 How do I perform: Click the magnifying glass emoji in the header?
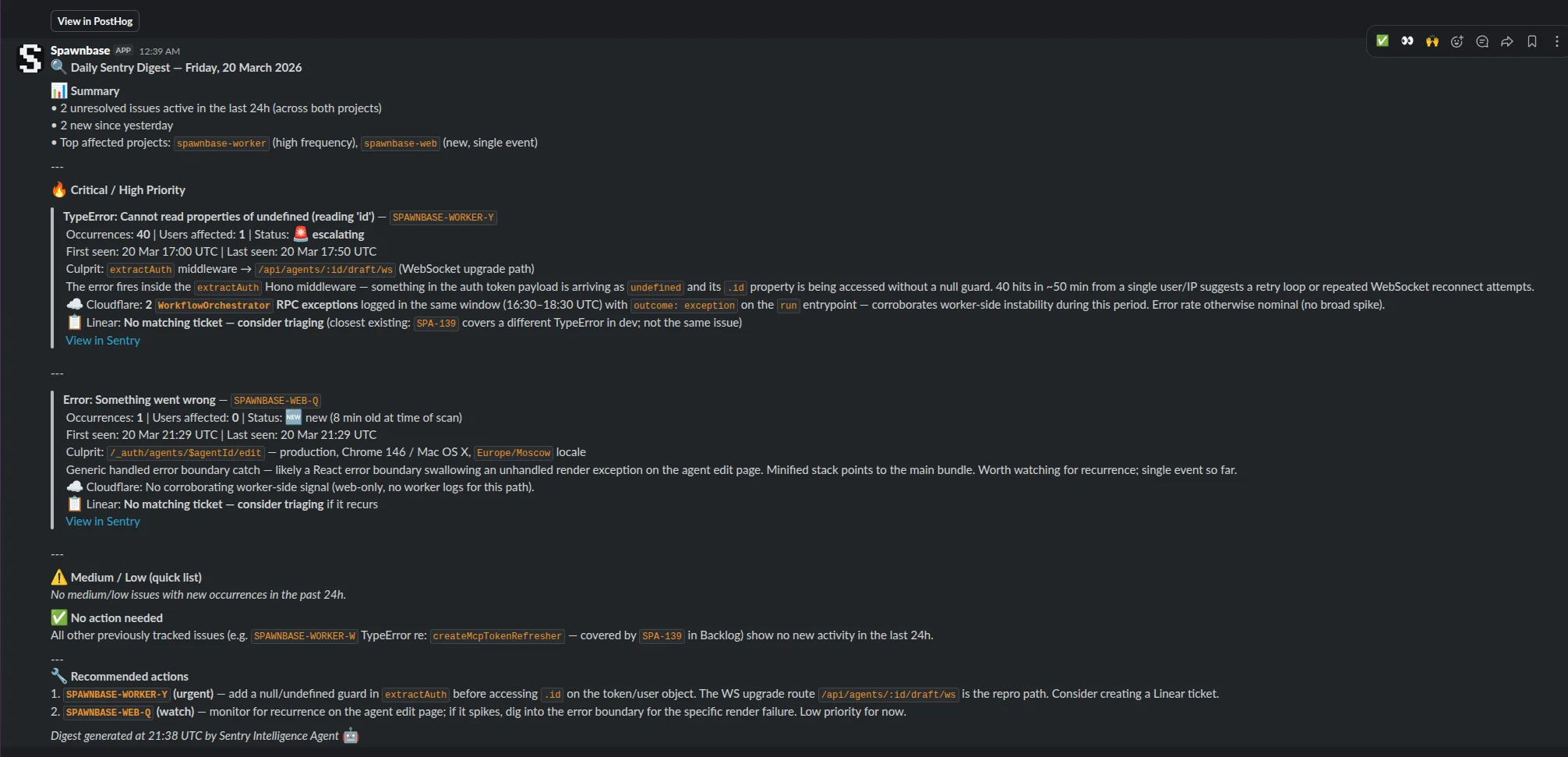click(x=58, y=68)
